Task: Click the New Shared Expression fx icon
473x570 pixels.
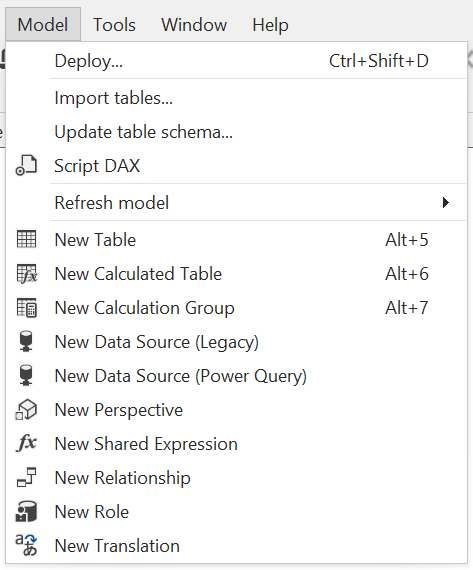Action: pos(27,443)
